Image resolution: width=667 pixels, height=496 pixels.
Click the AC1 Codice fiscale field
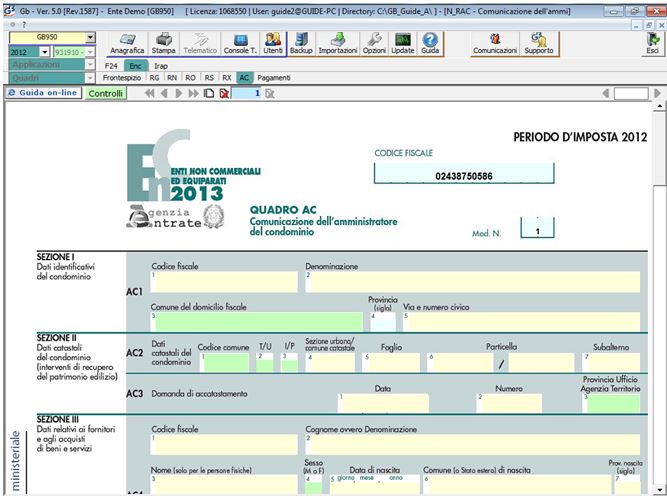pyautogui.click(x=224, y=282)
